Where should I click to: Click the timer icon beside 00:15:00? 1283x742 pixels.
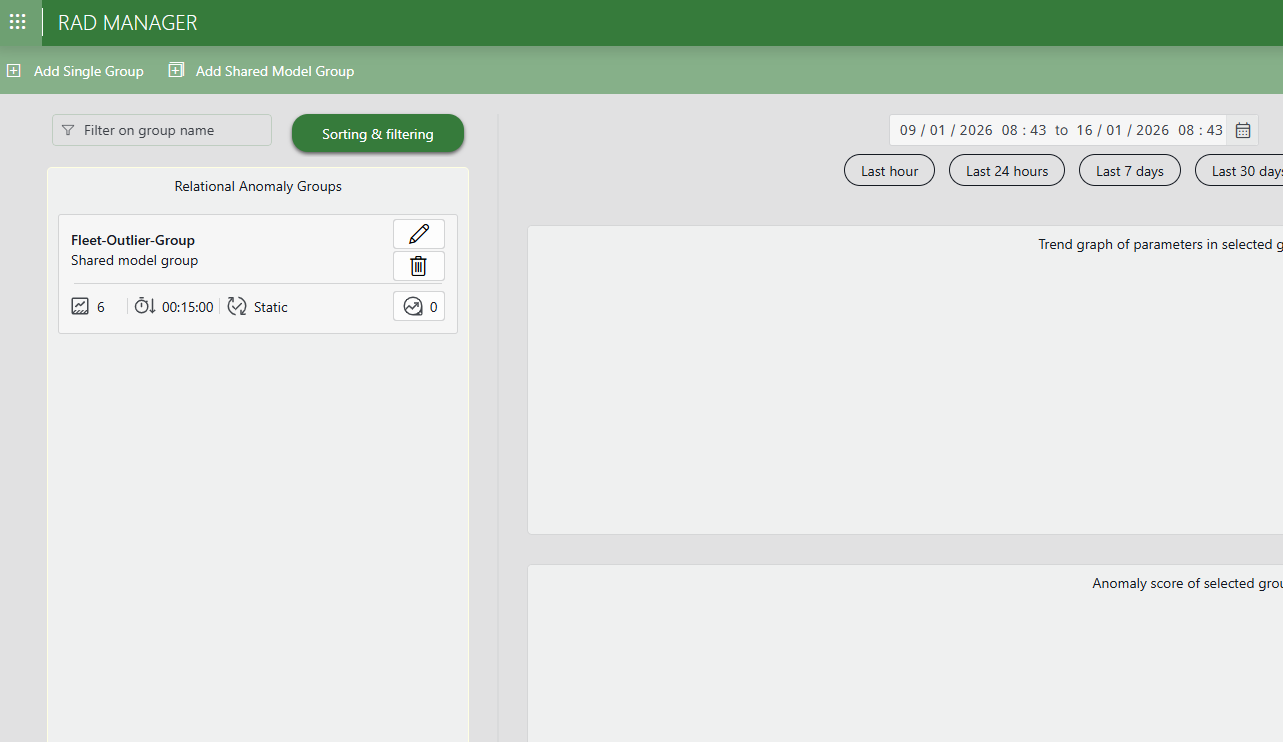tap(145, 307)
